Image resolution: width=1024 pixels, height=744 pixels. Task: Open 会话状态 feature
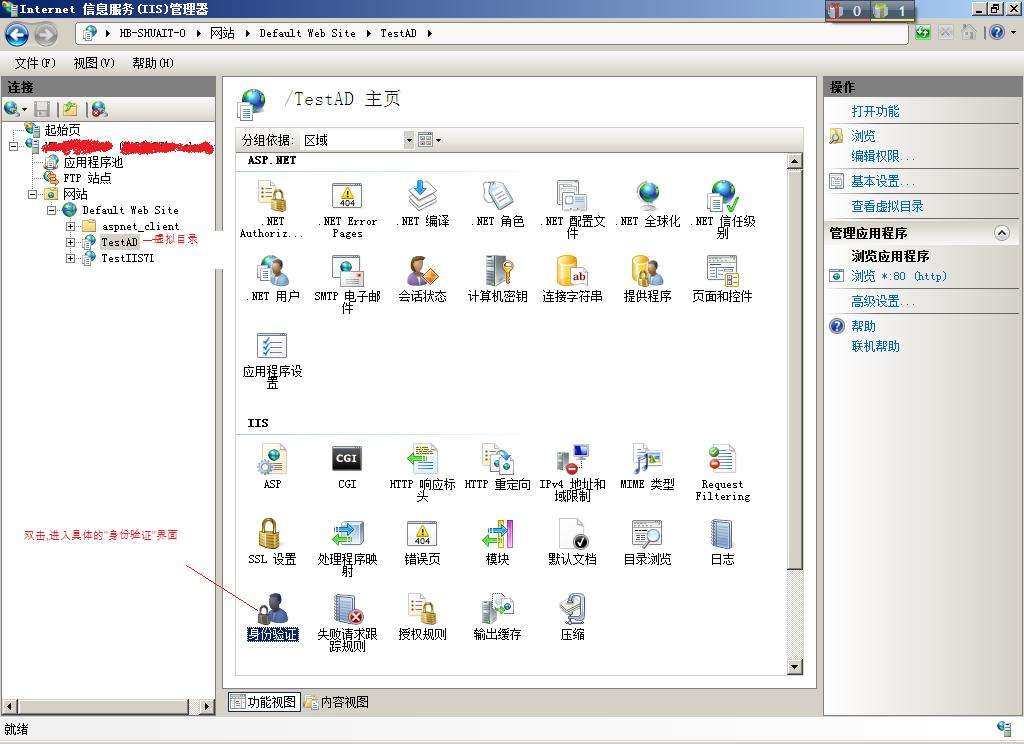422,279
